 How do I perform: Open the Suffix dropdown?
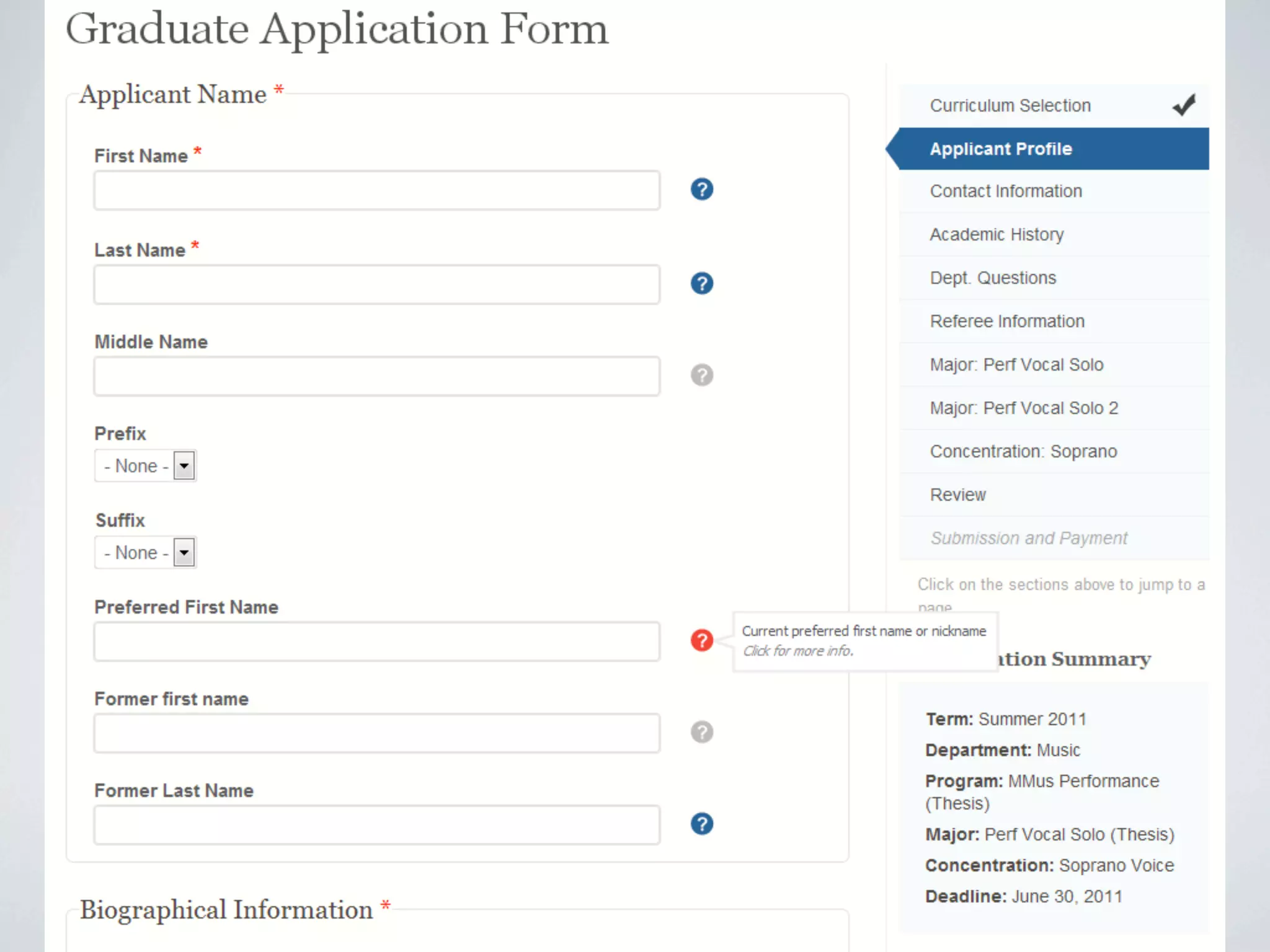(146, 552)
